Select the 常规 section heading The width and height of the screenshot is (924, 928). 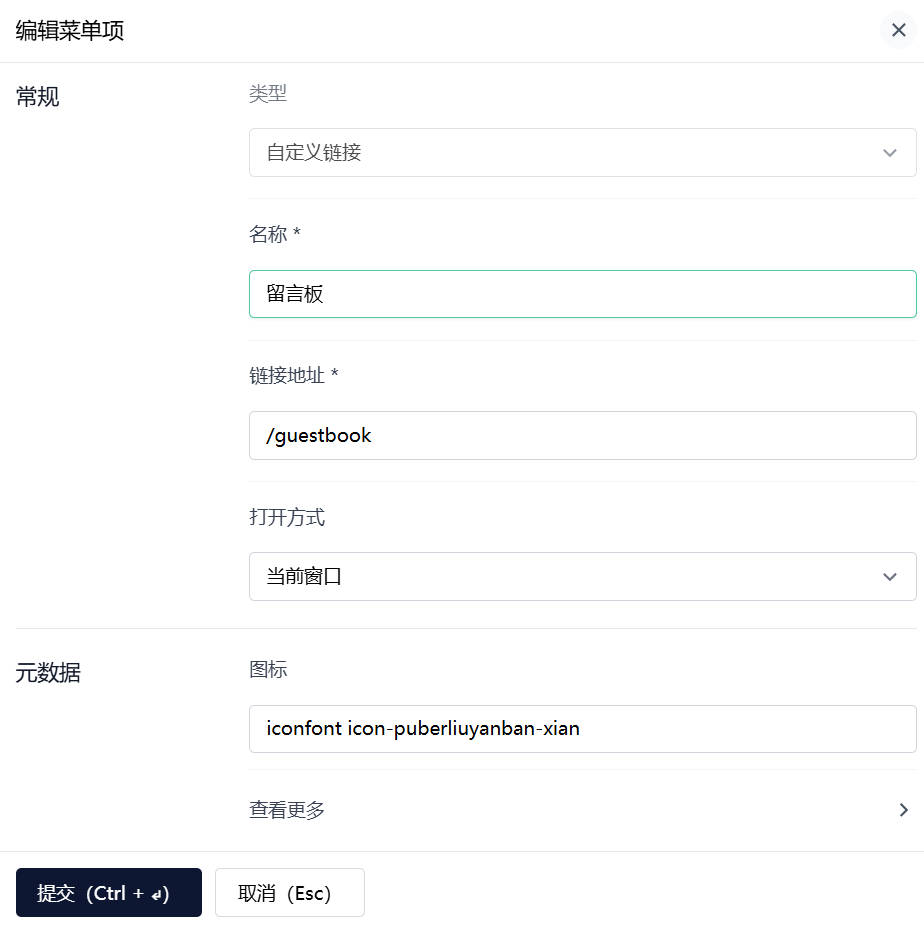coord(37,96)
